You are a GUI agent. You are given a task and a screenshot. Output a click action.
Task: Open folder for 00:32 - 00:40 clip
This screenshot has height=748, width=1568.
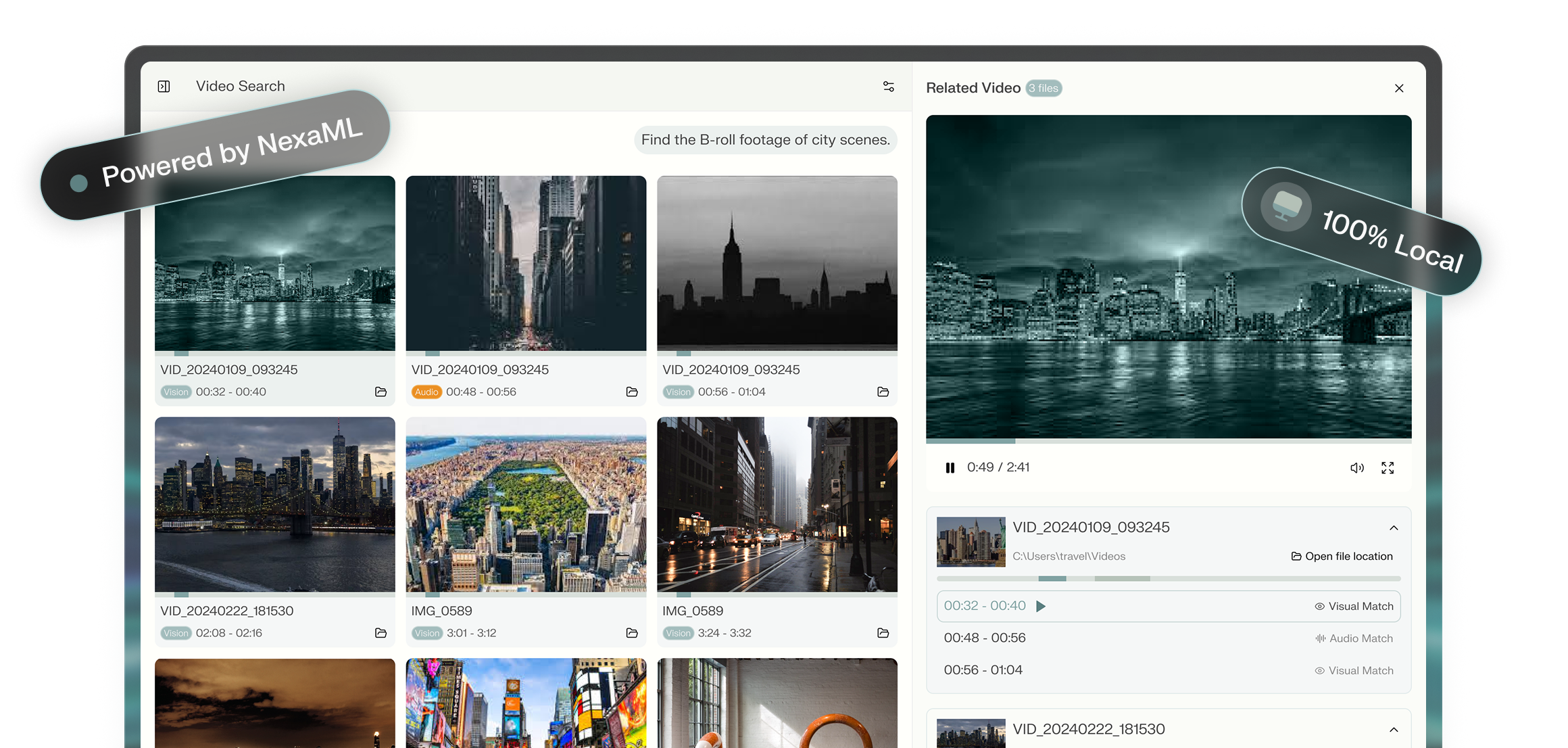[x=381, y=392]
